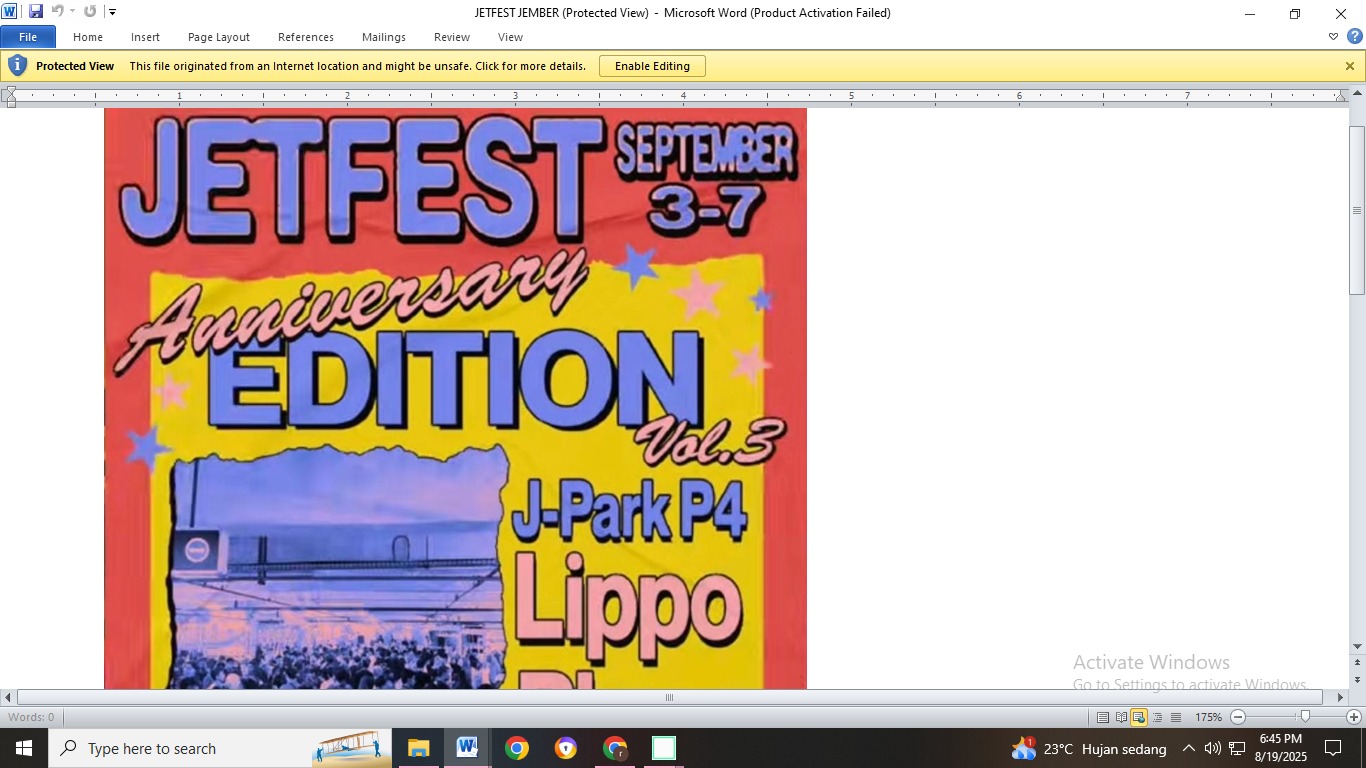The width and height of the screenshot is (1366, 768).
Task: Click the vertical scrollbar up arrow
Action: [1357, 95]
